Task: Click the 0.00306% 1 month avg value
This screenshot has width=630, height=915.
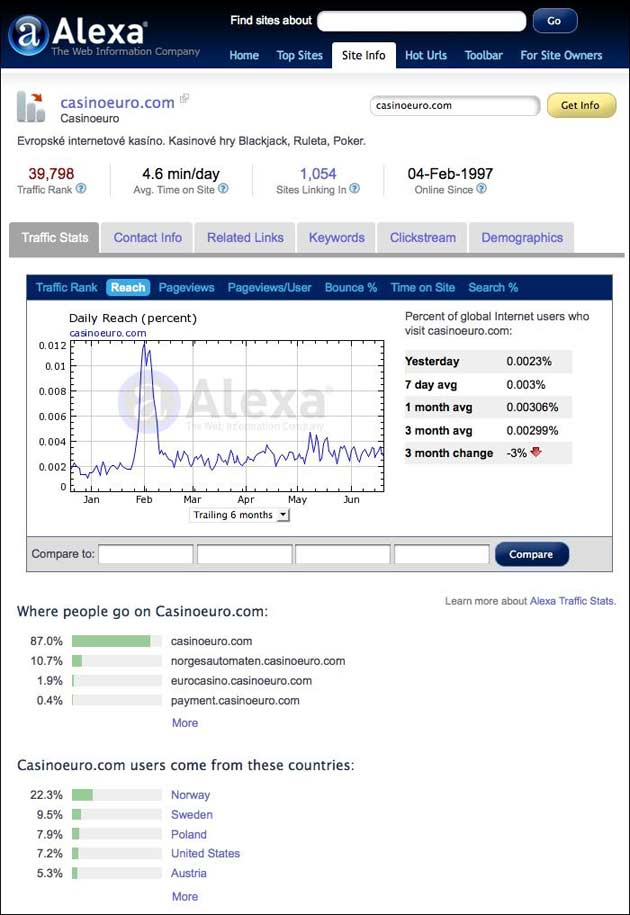Action: coord(532,407)
